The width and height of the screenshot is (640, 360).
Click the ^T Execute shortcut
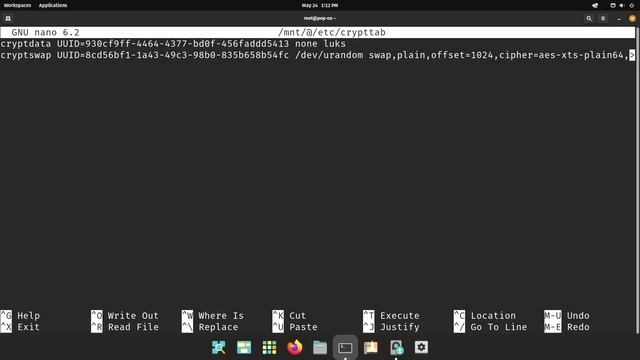(391, 316)
